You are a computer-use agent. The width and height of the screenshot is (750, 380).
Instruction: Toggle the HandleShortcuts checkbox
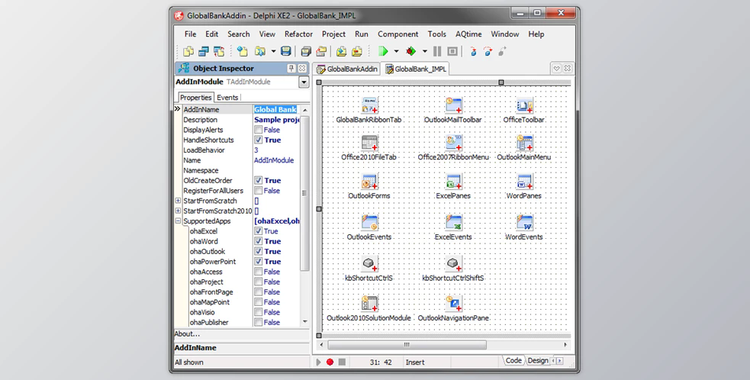[x=258, y=140]
